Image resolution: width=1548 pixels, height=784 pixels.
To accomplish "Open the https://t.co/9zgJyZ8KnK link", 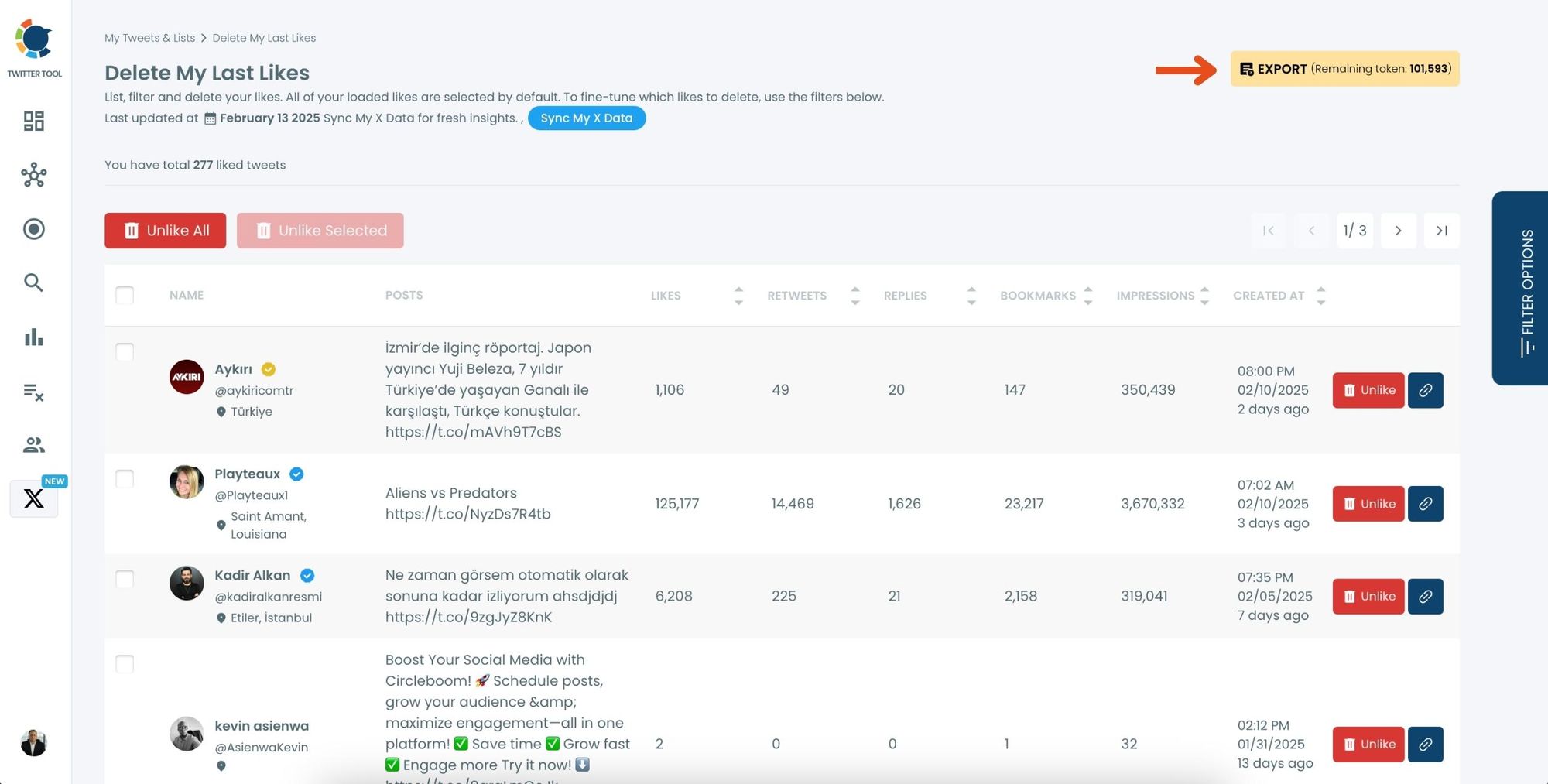I will coord(469,618).
